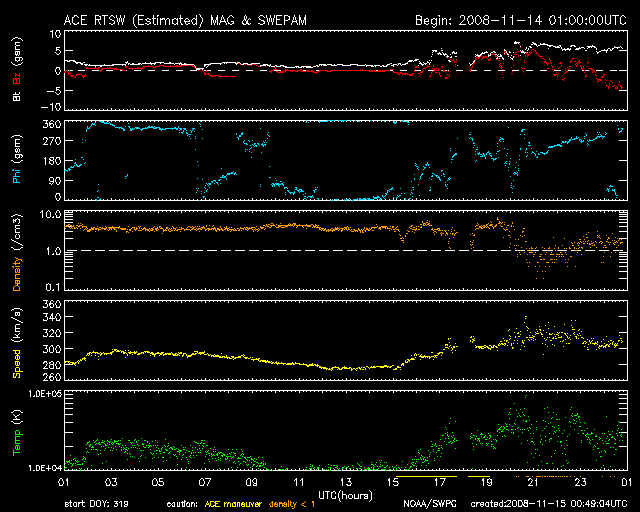This screenshot has height=512, width=640.
Task: Click the '(km/s)' unit label
Action: [x=17, y=325]
